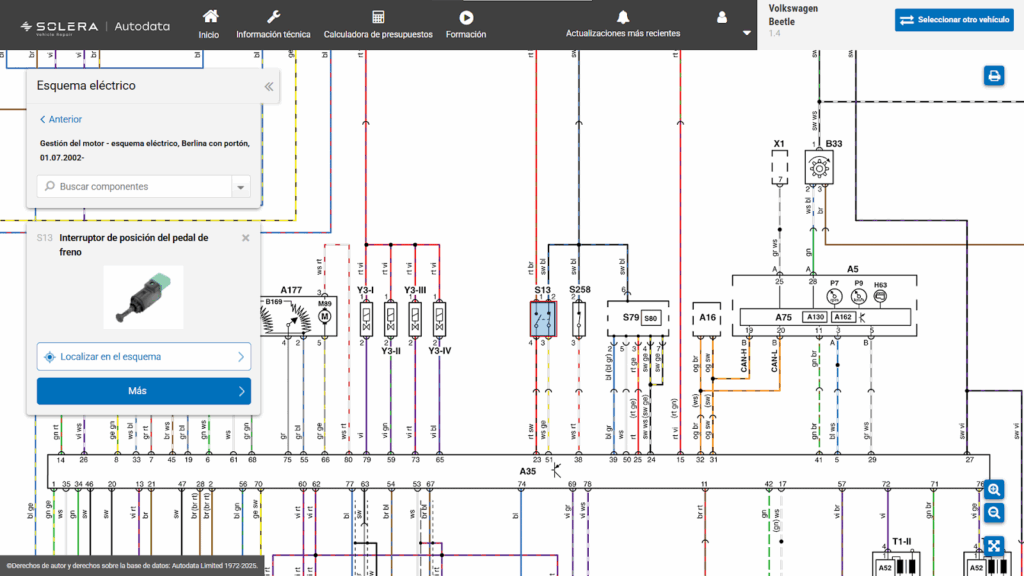Open the notifications bell icon

click(x=623, y=17)
